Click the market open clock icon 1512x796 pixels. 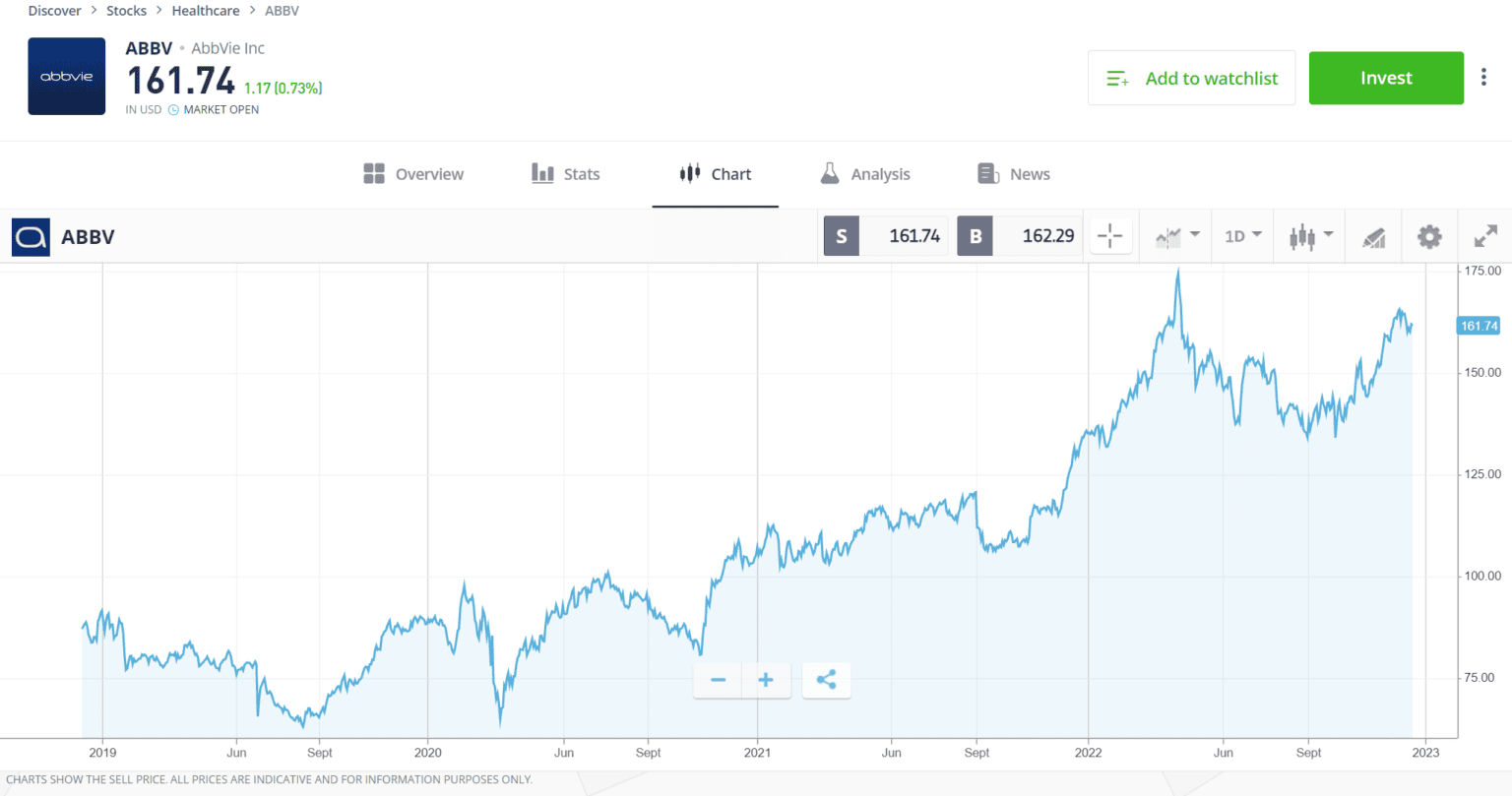coord(174,109)
